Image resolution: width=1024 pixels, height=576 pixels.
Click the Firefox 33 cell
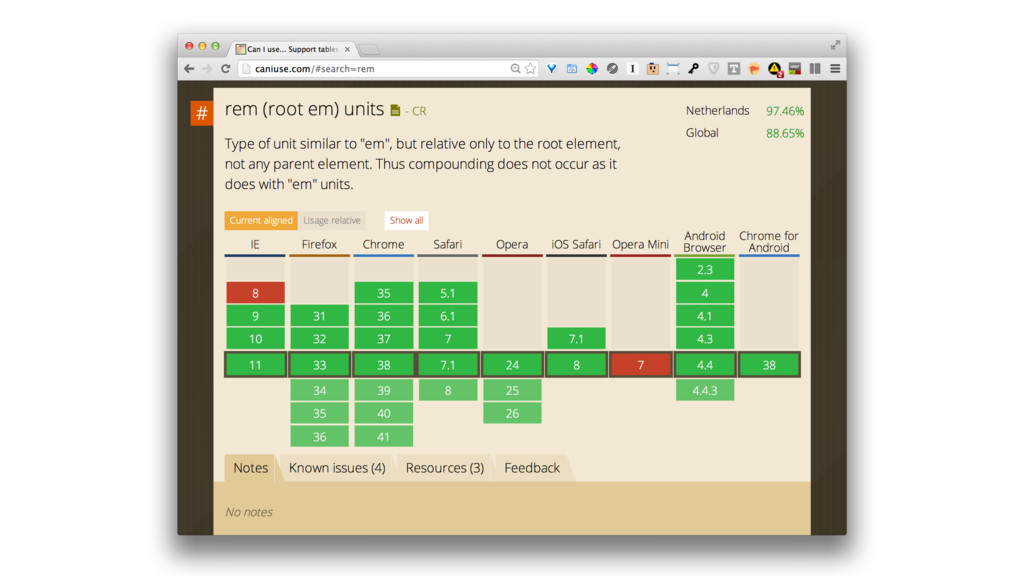click(x=319, y=365)
